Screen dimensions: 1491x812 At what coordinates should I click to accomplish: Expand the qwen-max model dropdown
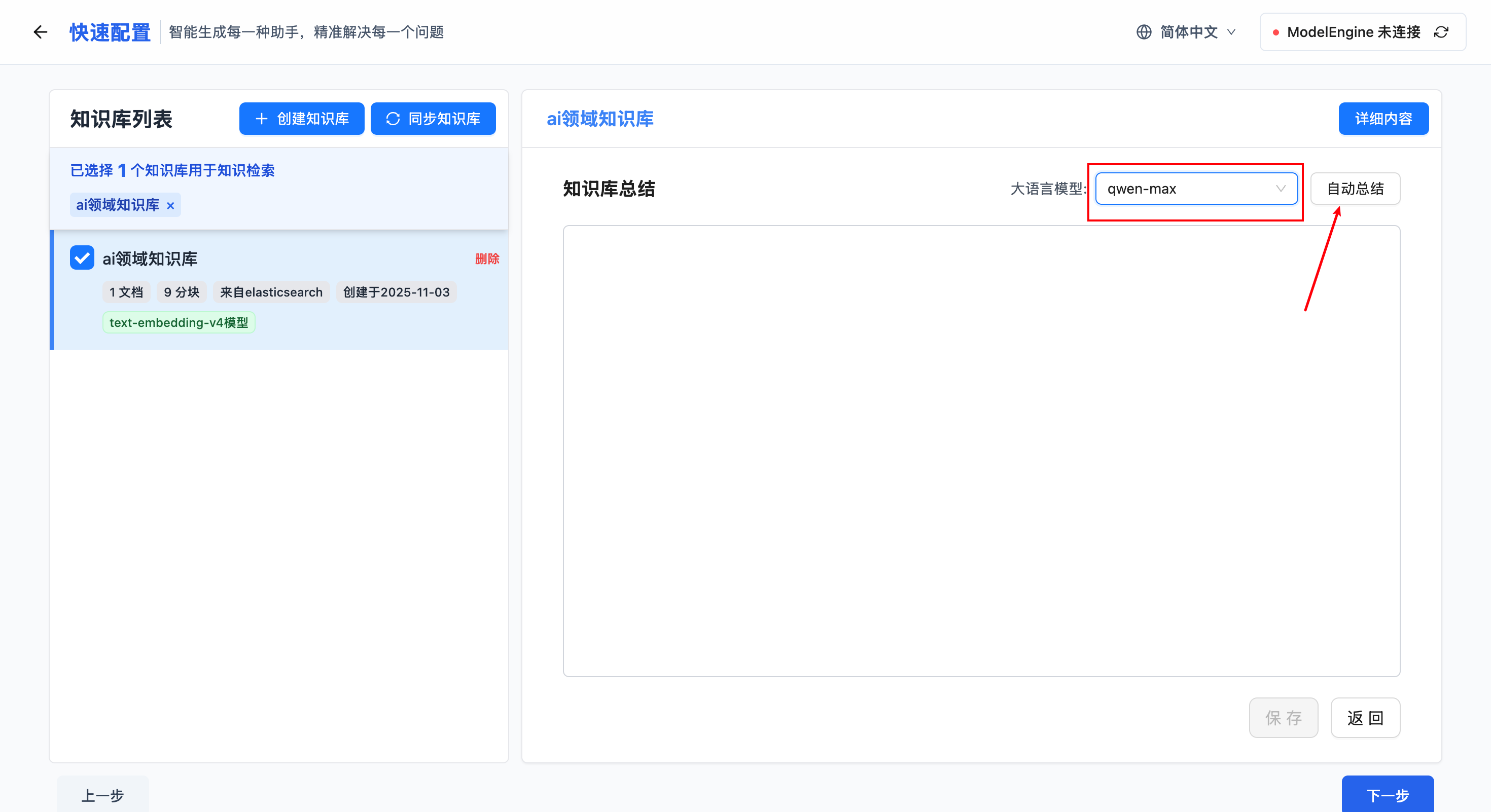coord(1196,189)
